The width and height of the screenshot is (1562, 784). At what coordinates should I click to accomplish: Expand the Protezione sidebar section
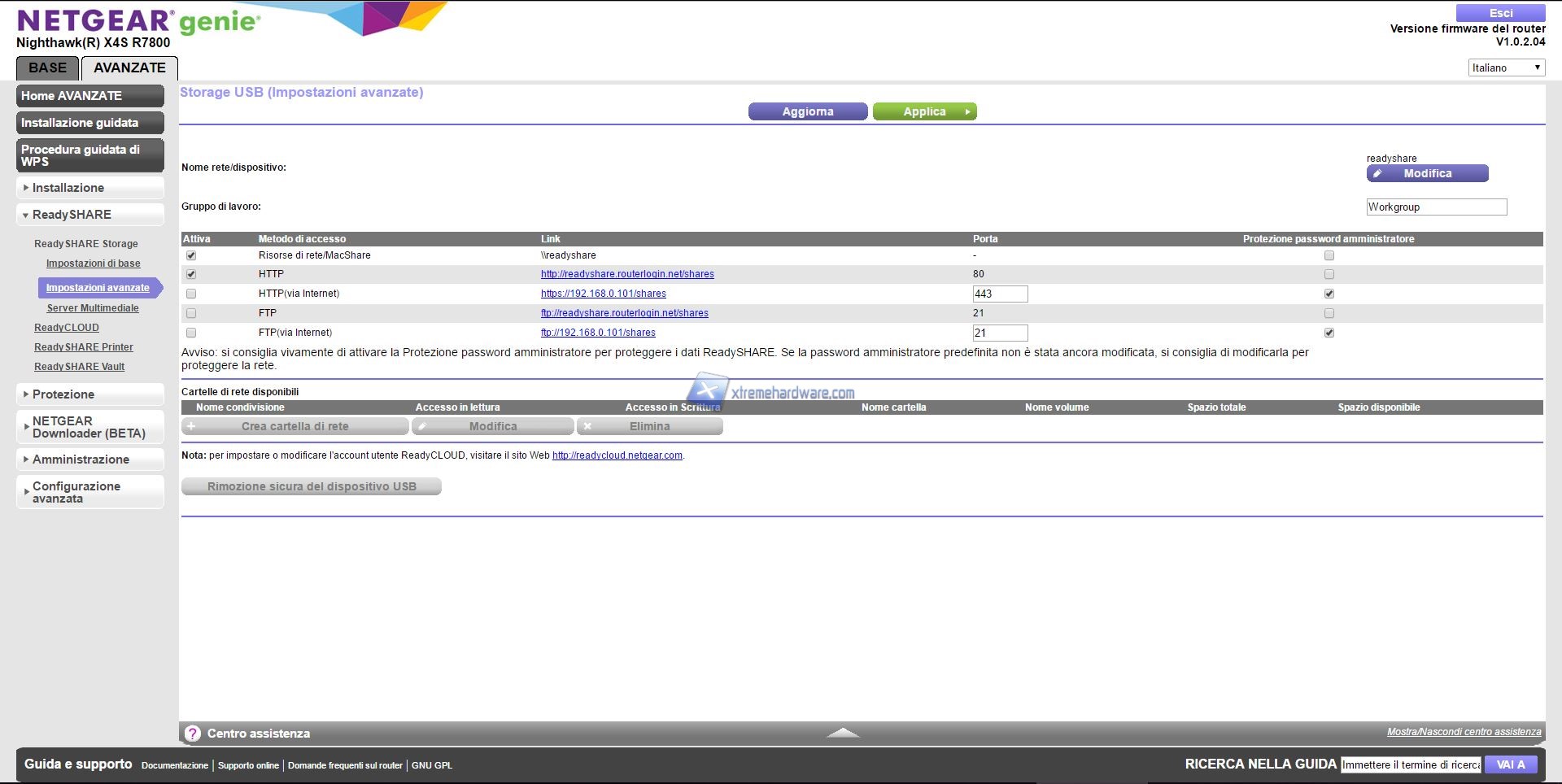point(89,394)
